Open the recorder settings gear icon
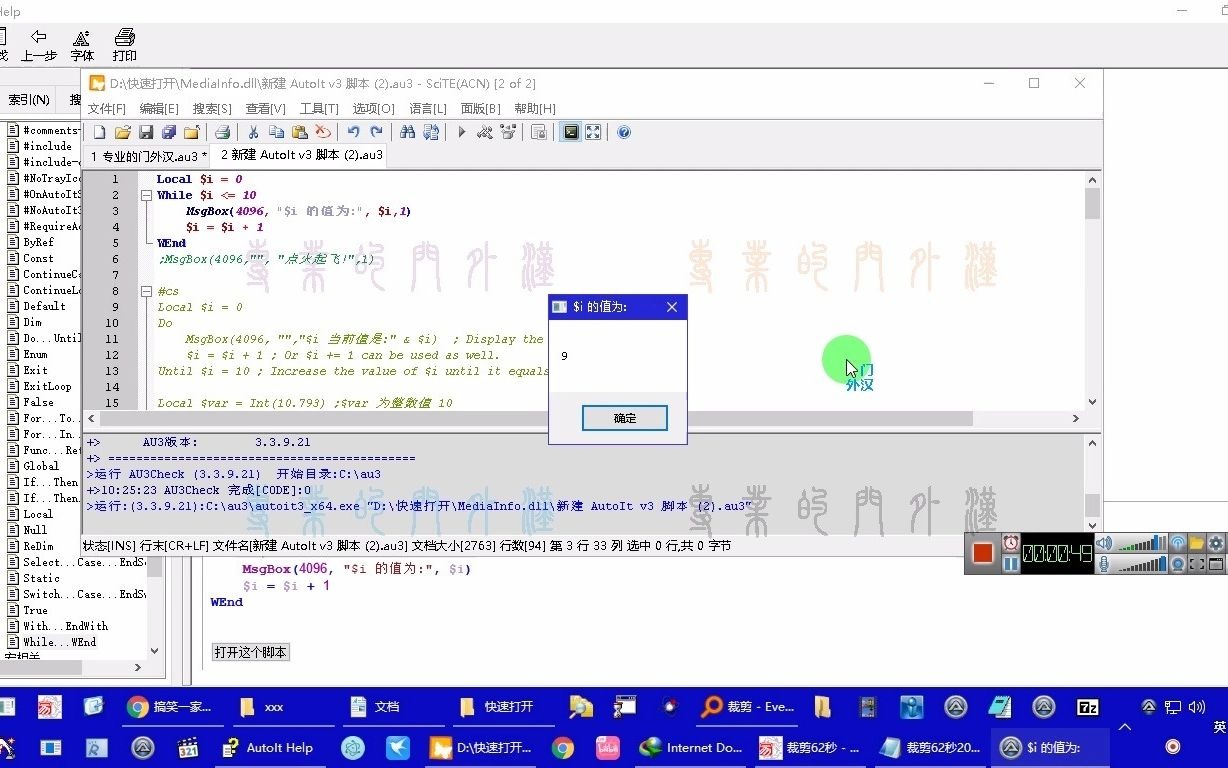 click(x=1216, y=544)
